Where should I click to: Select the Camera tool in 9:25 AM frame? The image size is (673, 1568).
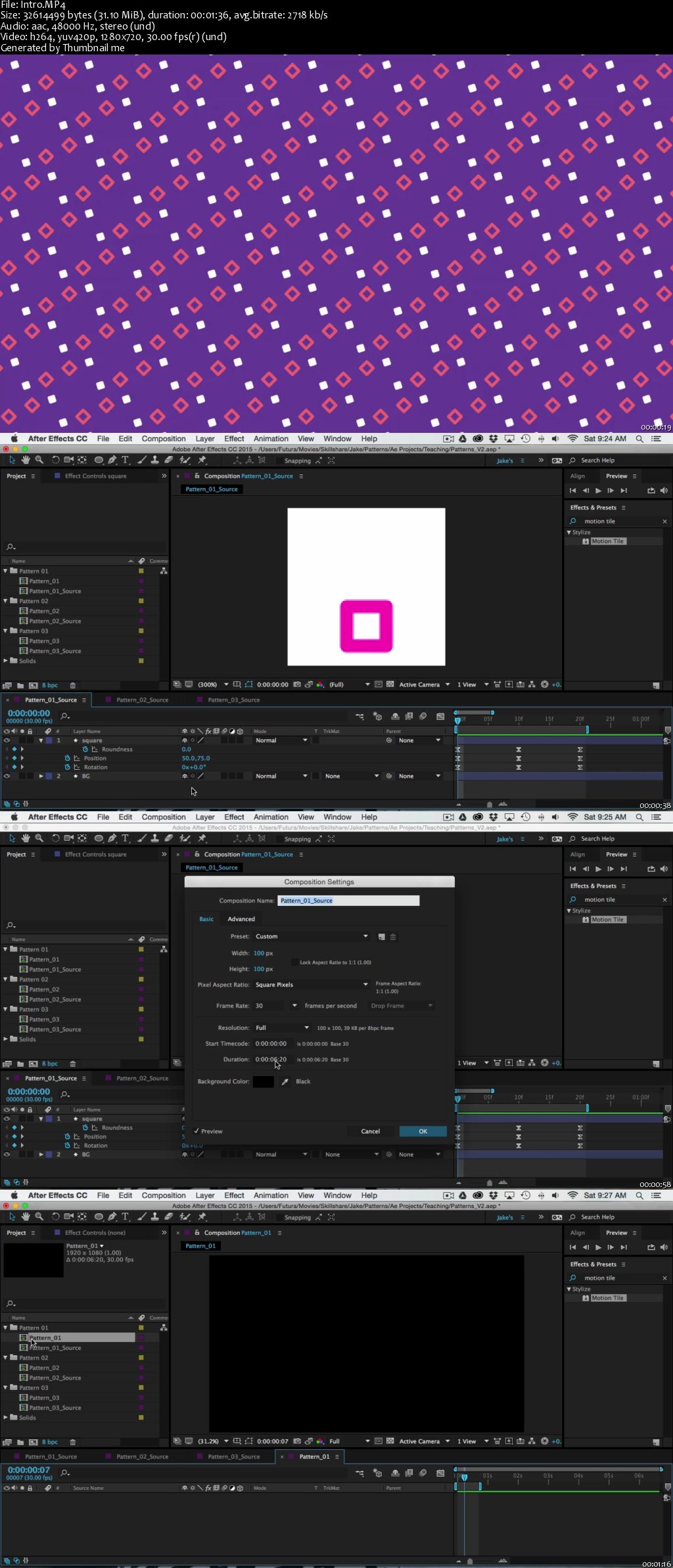pos(68,838)
